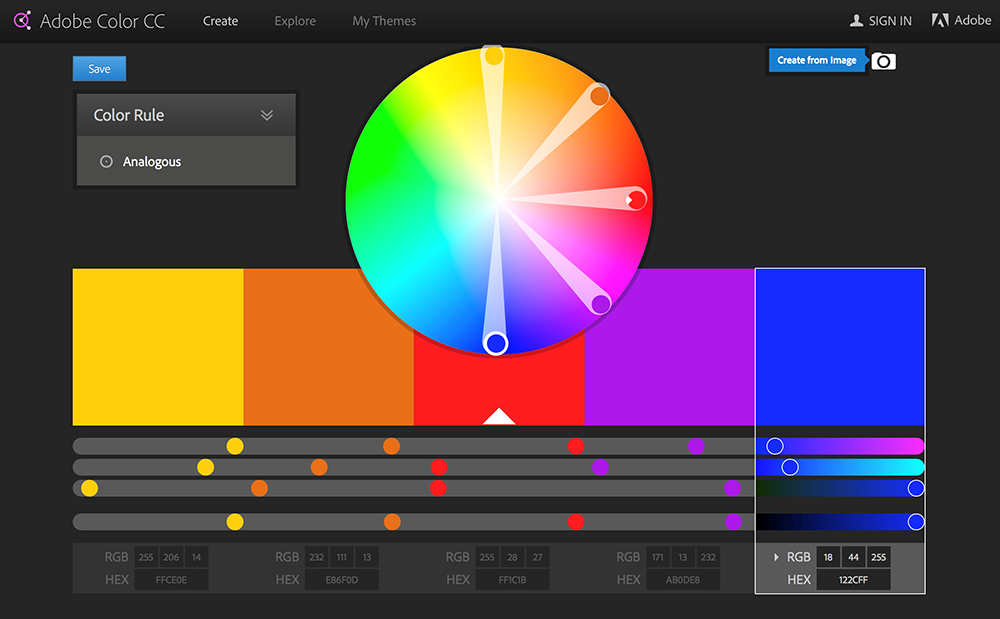Select the orange handle on the color wheel

pyautogui.click(x=599, y=96)
